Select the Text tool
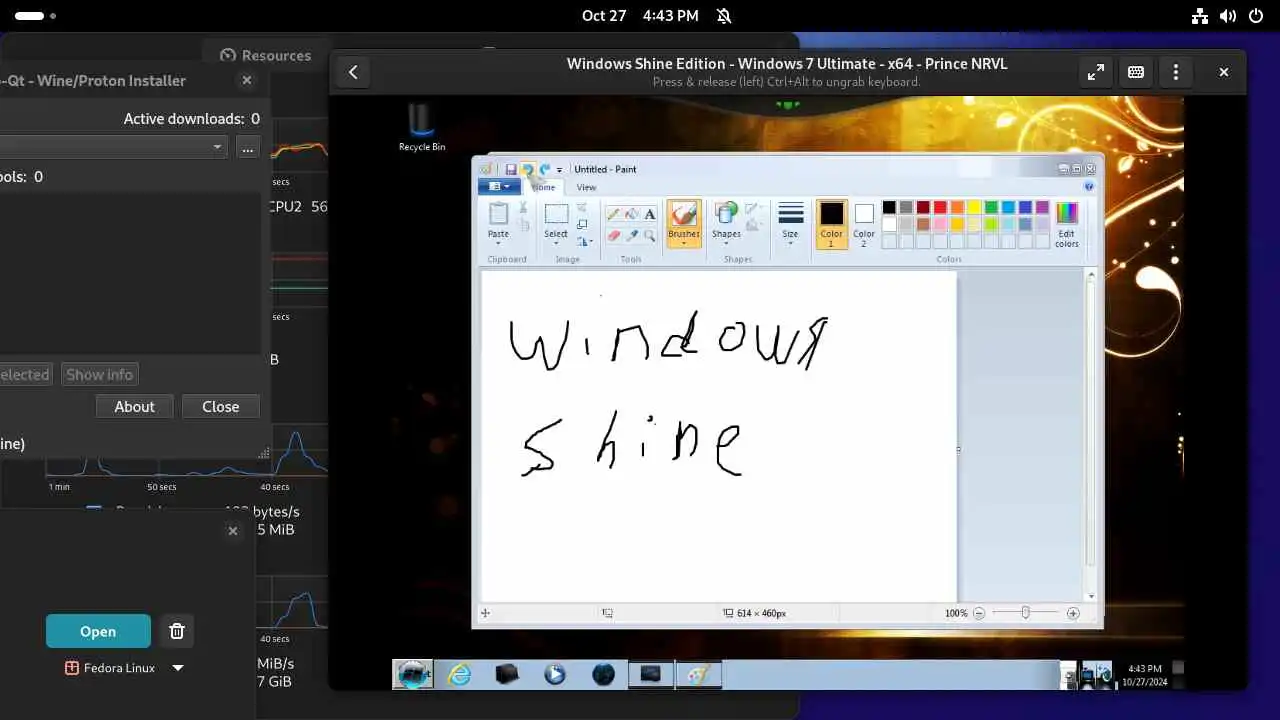 point(650,214)
